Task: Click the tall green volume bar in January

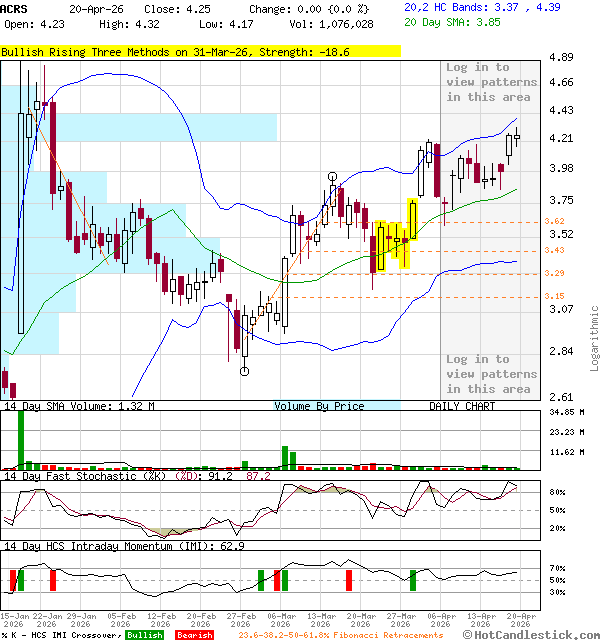Action: click(21, 439)
